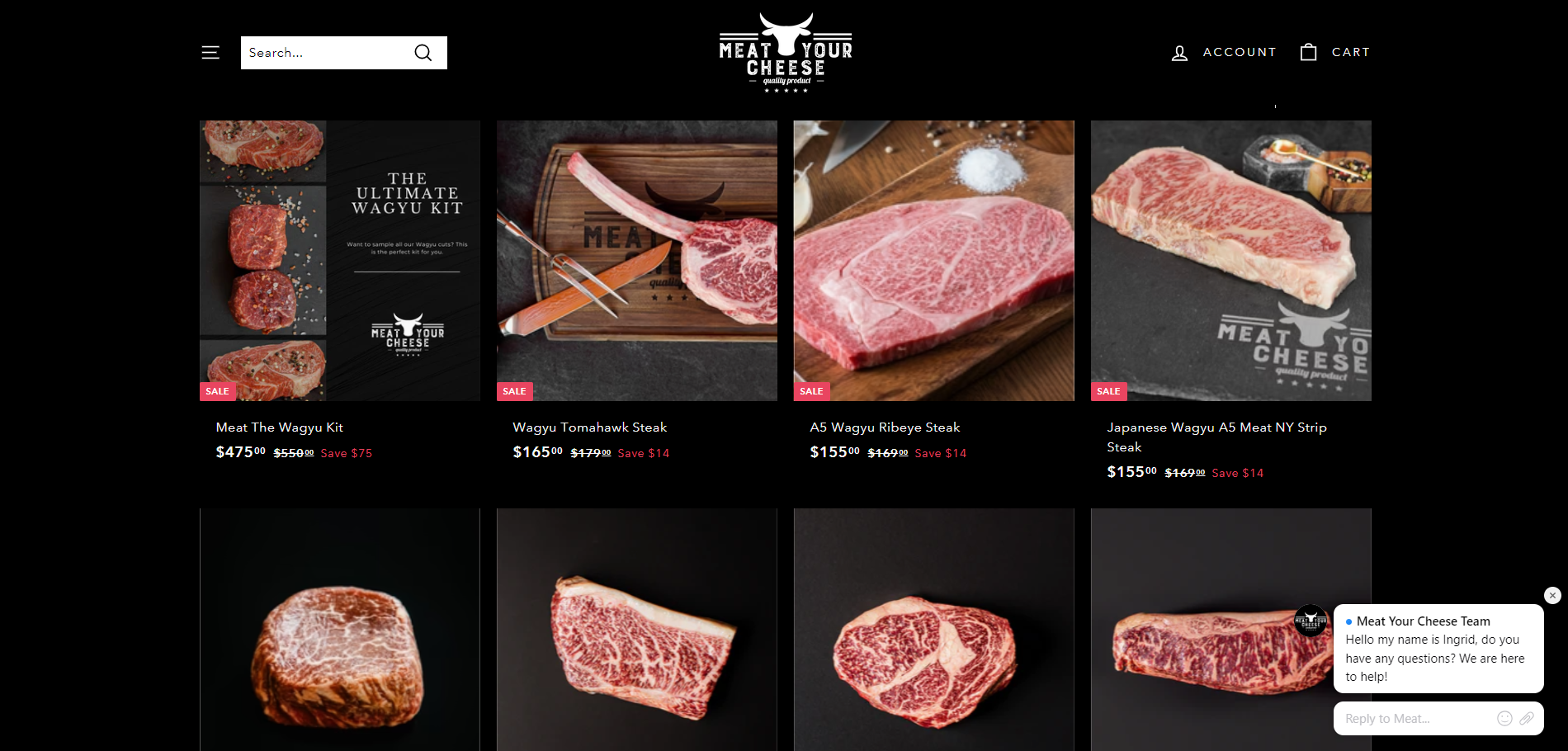
Task: Open A5 Wagyu Ribeye Steak title
Action: (x=885, y=427)
